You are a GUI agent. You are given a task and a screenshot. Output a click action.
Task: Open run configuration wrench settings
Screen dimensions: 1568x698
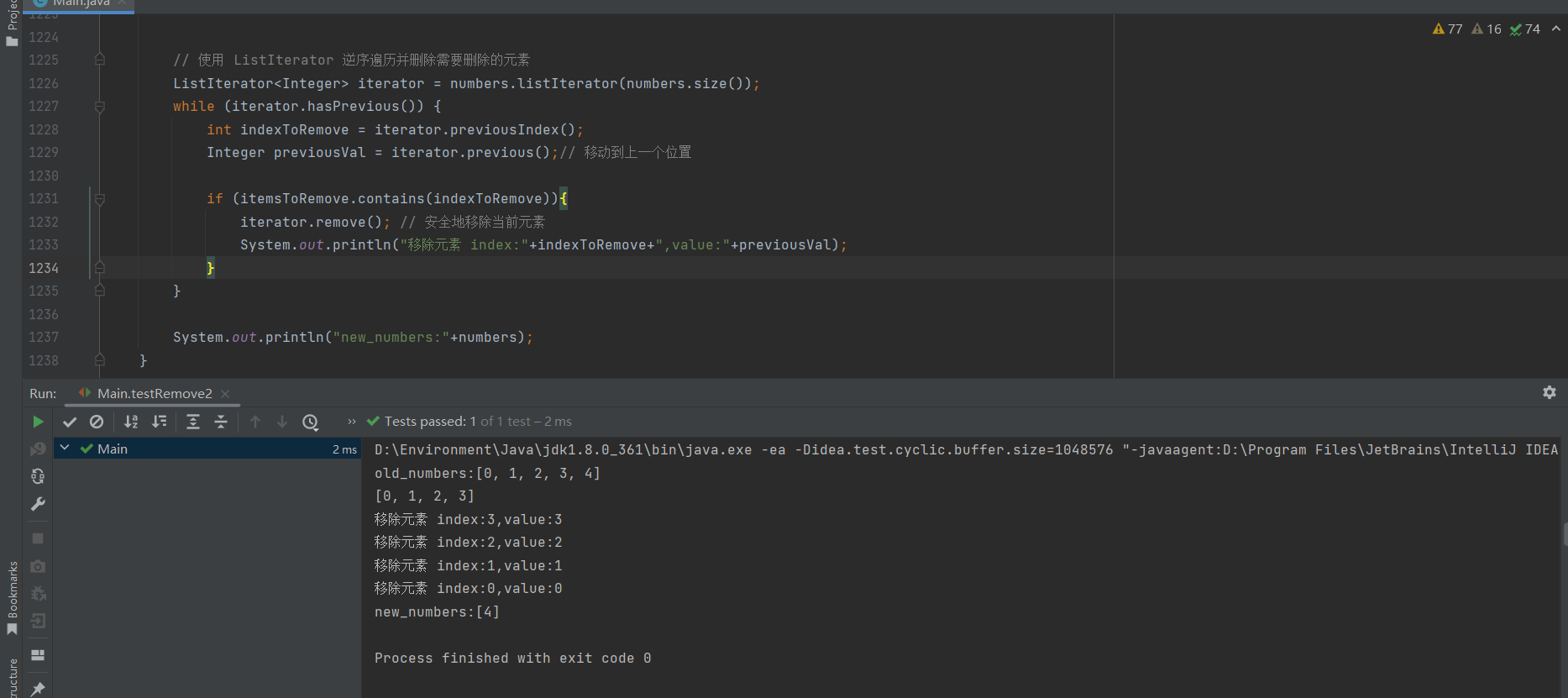[38, 504]
